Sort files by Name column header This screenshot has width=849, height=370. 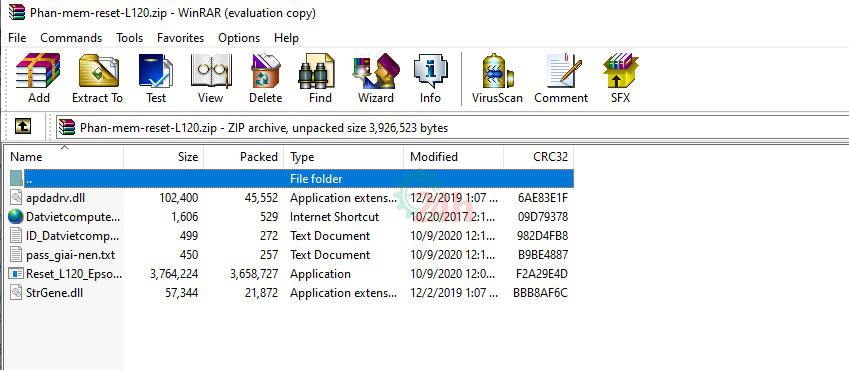64,157
